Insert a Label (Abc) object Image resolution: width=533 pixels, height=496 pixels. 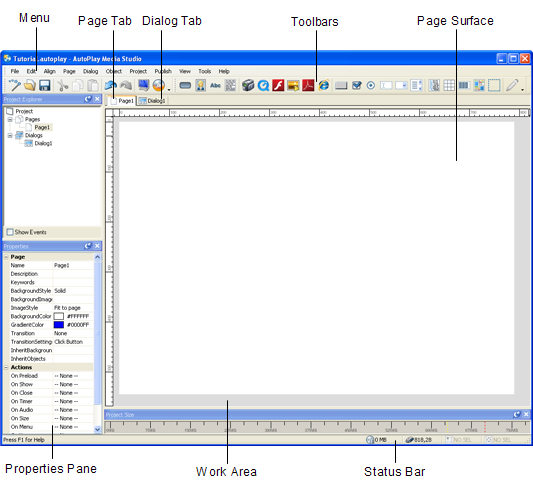point(215,85)
